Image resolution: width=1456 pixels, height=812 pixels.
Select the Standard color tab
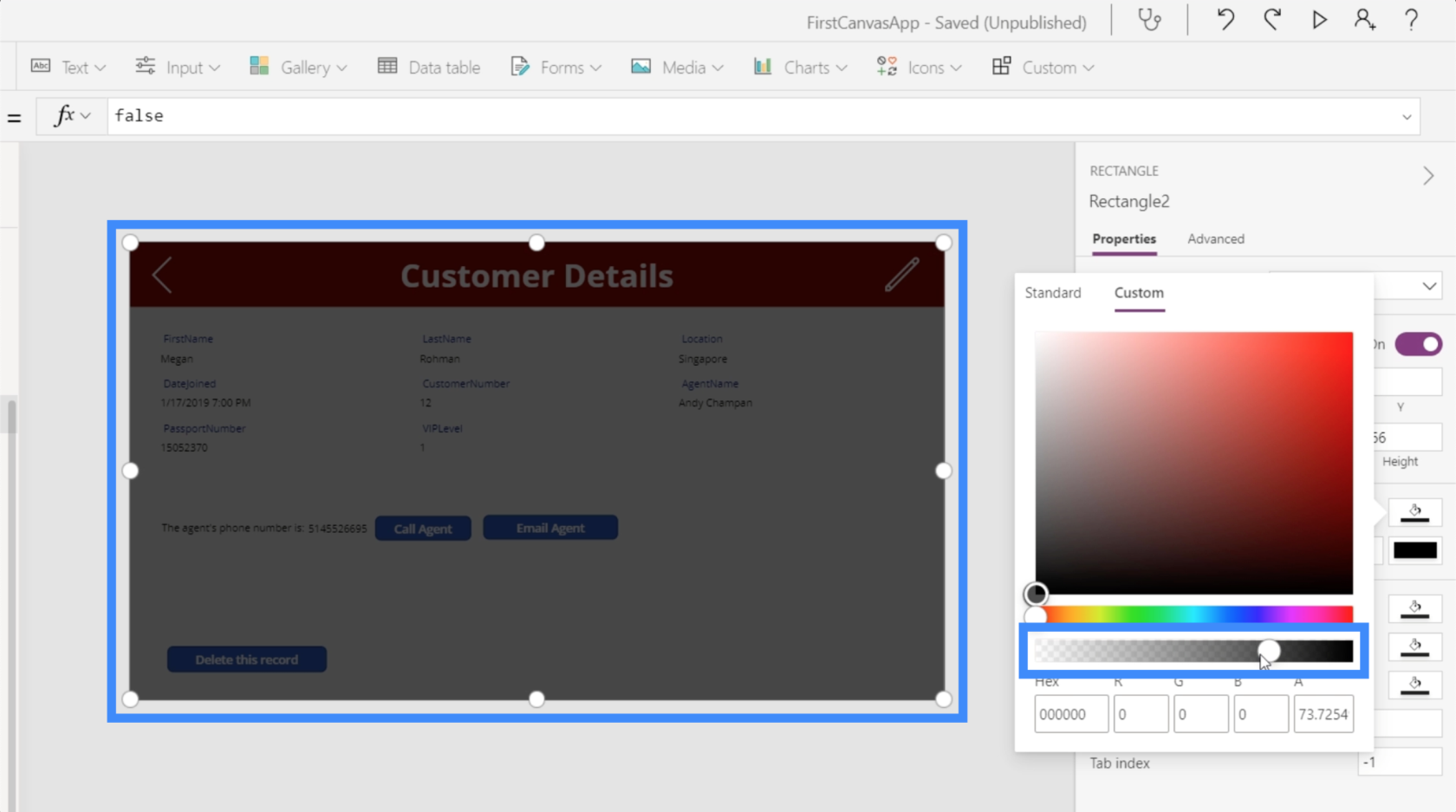[1053, 293]
